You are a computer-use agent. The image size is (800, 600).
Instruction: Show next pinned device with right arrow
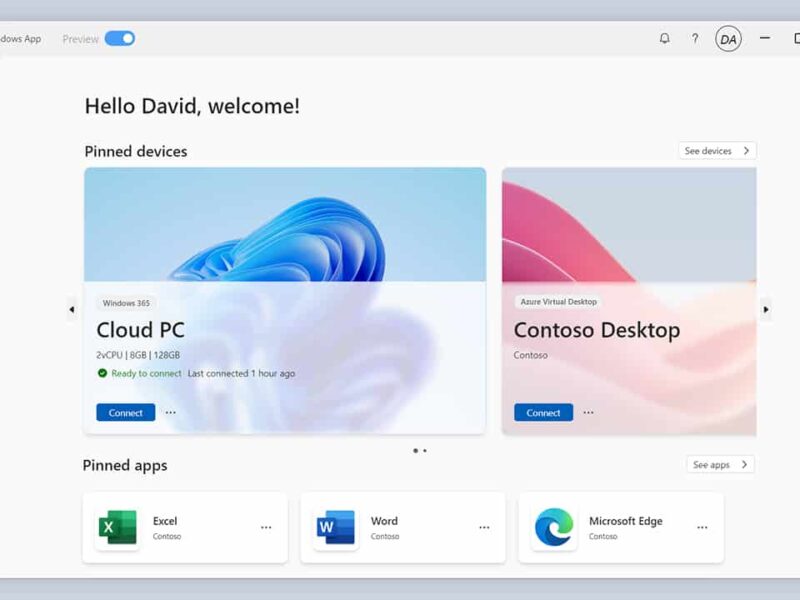click(x=766, y=309)
